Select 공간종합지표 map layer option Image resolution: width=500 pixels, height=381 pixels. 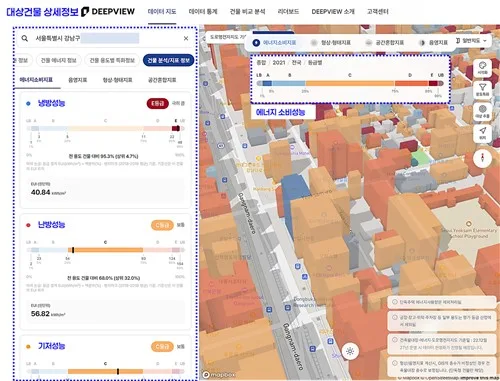click(x=385, y=43)
